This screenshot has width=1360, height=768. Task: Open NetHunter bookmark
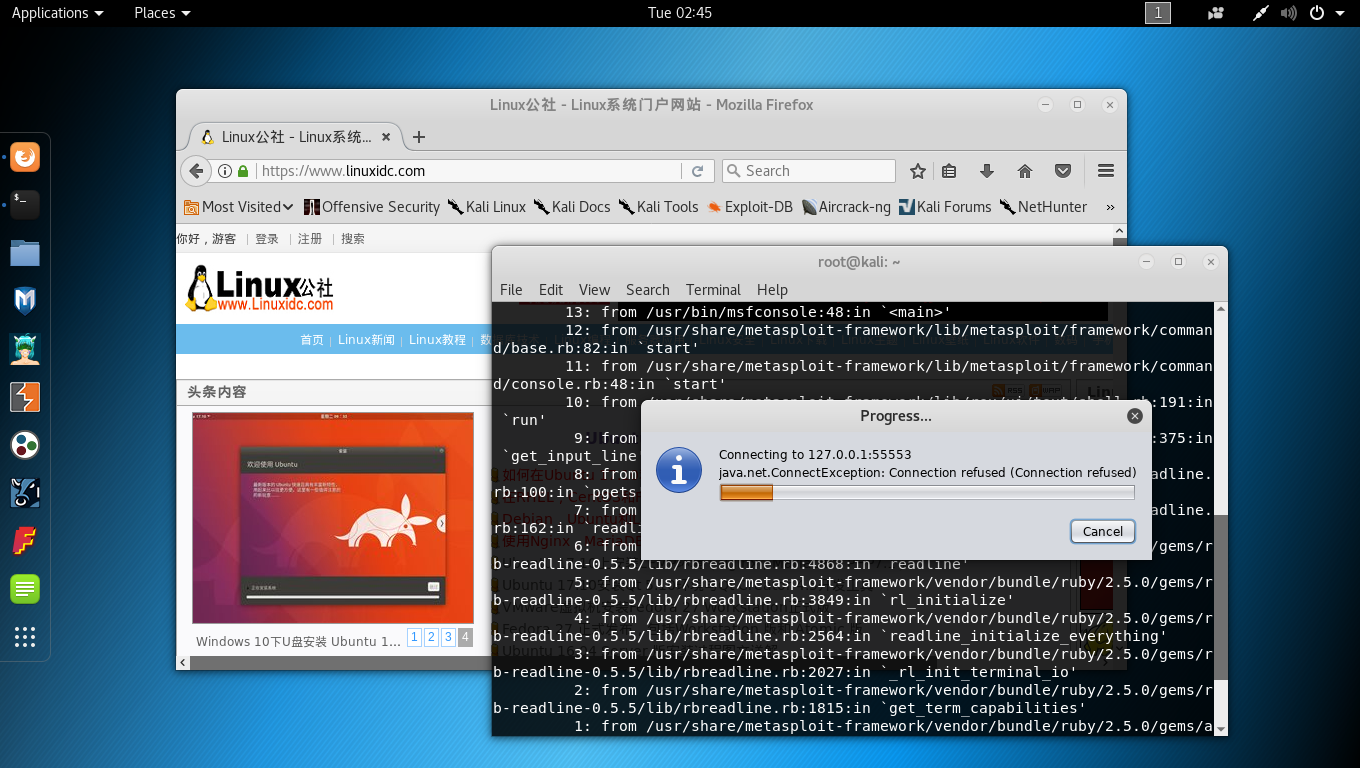(1043, 207)
